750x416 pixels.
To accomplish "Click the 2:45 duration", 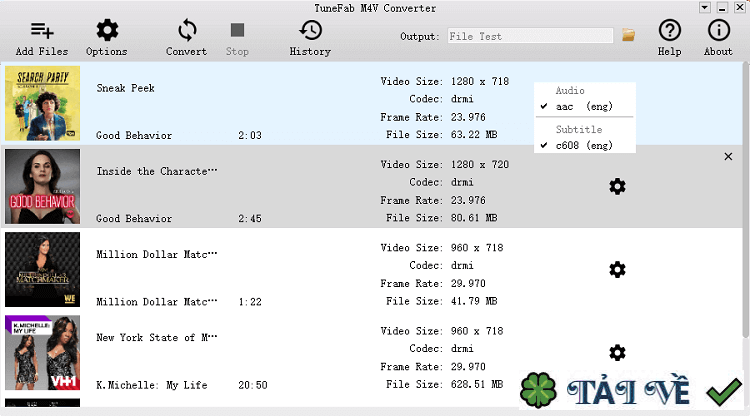I will pyautogui.click(x=250, y=219).
